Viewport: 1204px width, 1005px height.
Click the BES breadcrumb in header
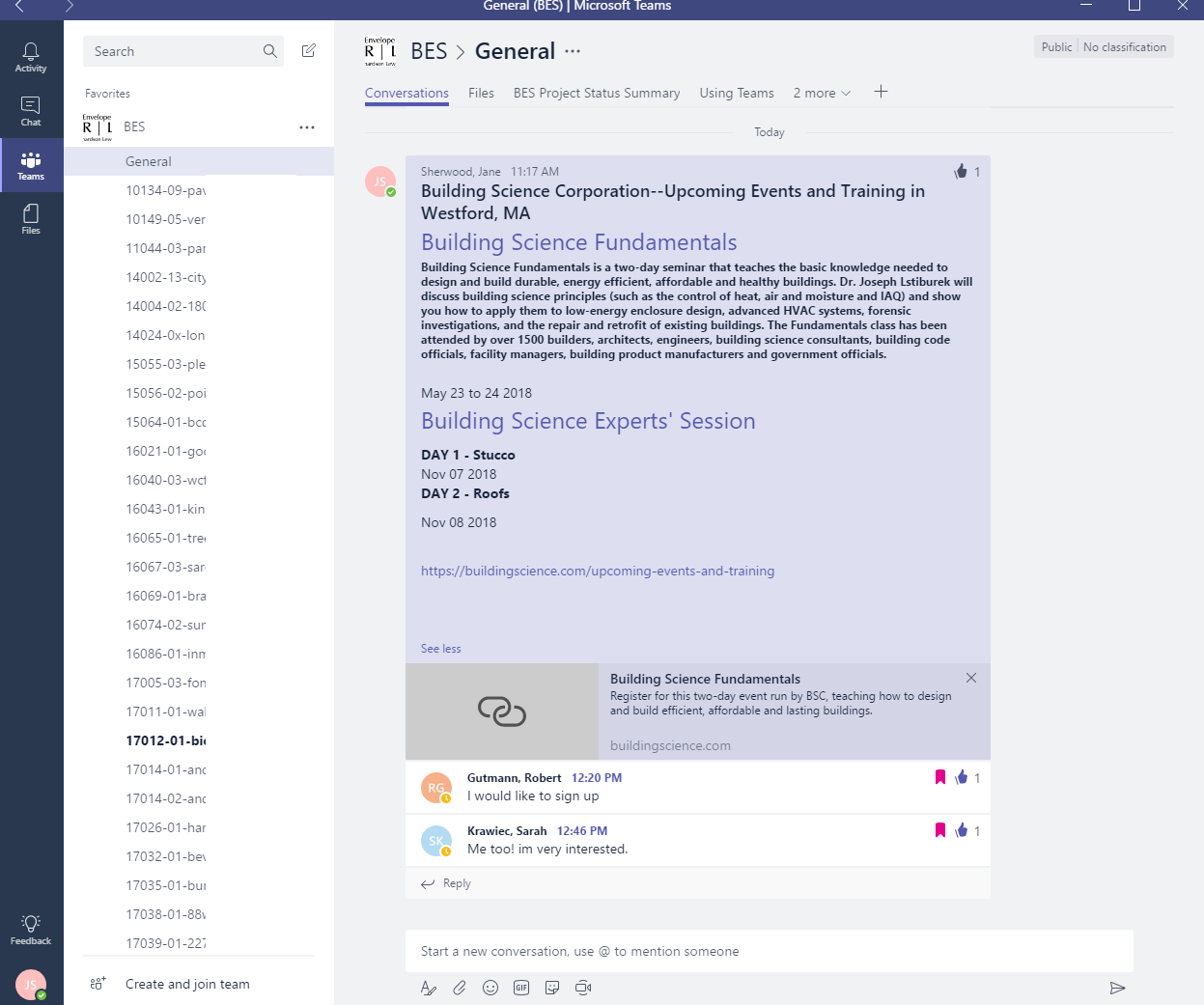tap(429, 51)
